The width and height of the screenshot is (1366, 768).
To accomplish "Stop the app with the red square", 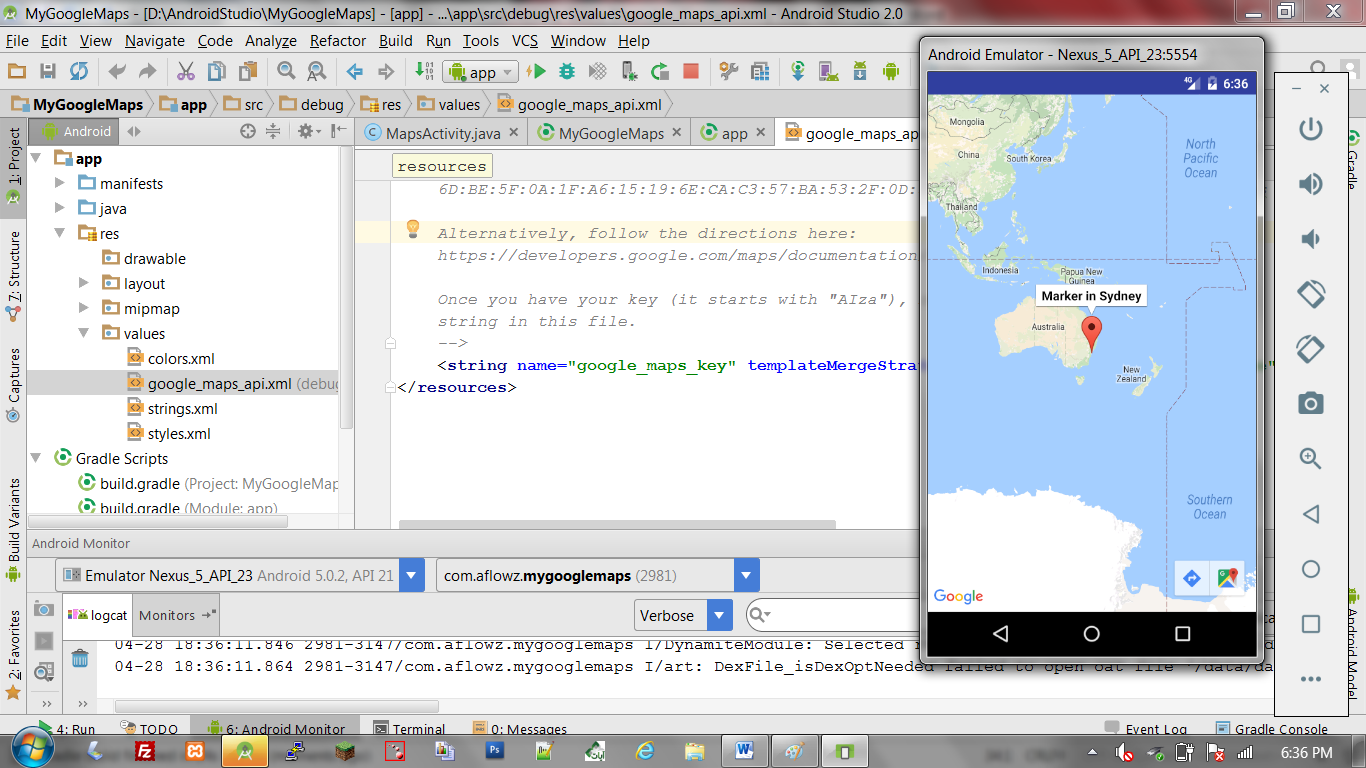I will click(690, 71).
